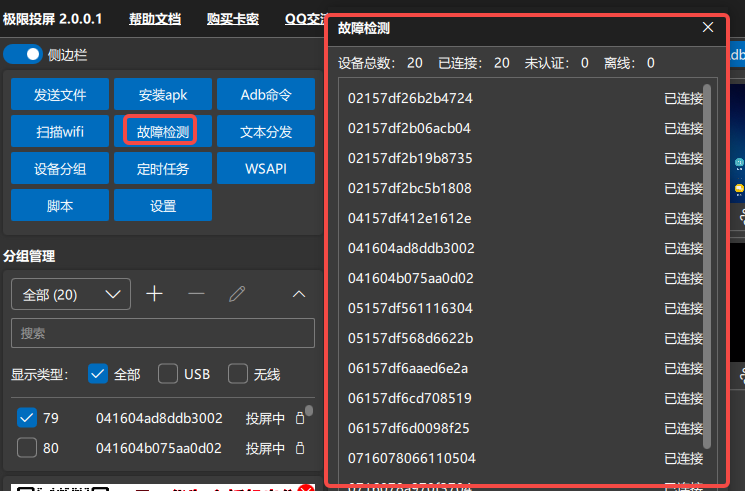Remove group with the minus icon
Viewport: 745px width, 491px height.
pyautogui.click(x=196, y=294)
